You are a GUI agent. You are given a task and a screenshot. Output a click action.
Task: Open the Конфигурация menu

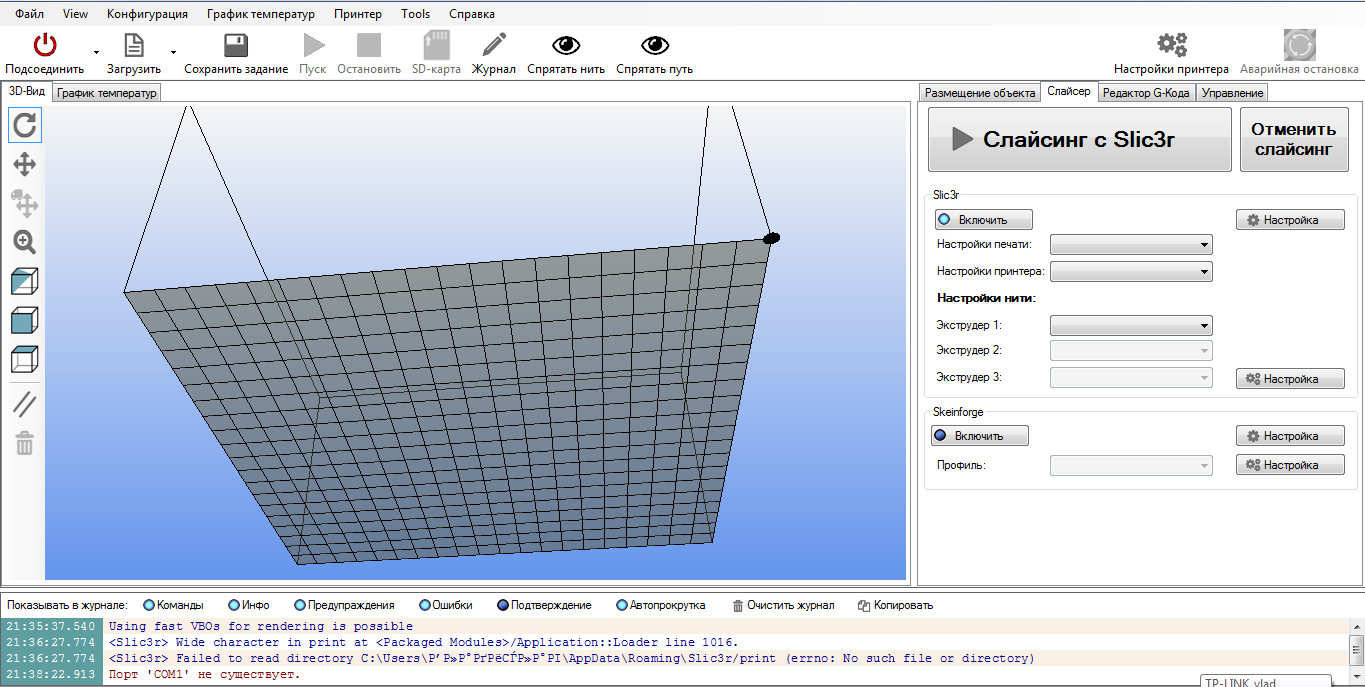147,14
